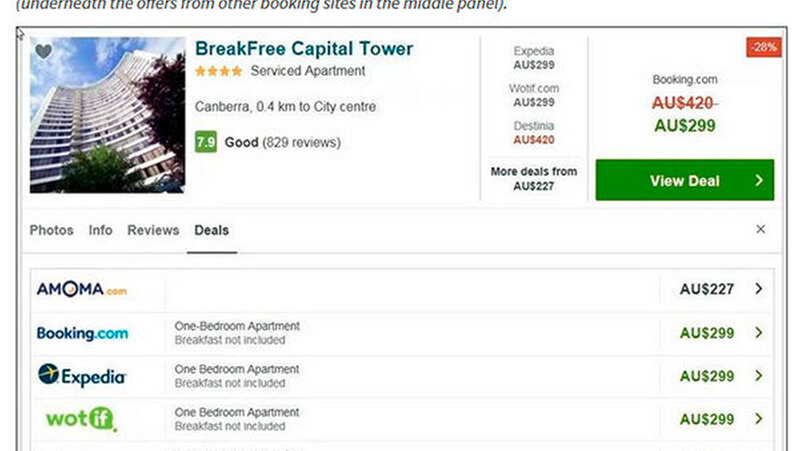The image size is (800, 451).
Task: Click the four-star rating icons
Action: point(218,72)
